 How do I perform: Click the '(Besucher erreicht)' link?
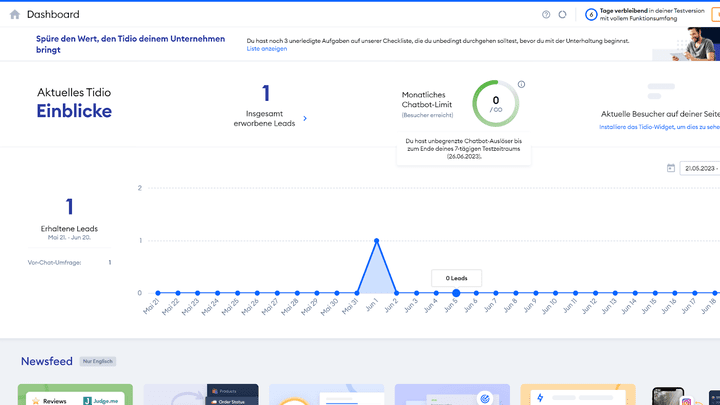pos(427,115)
